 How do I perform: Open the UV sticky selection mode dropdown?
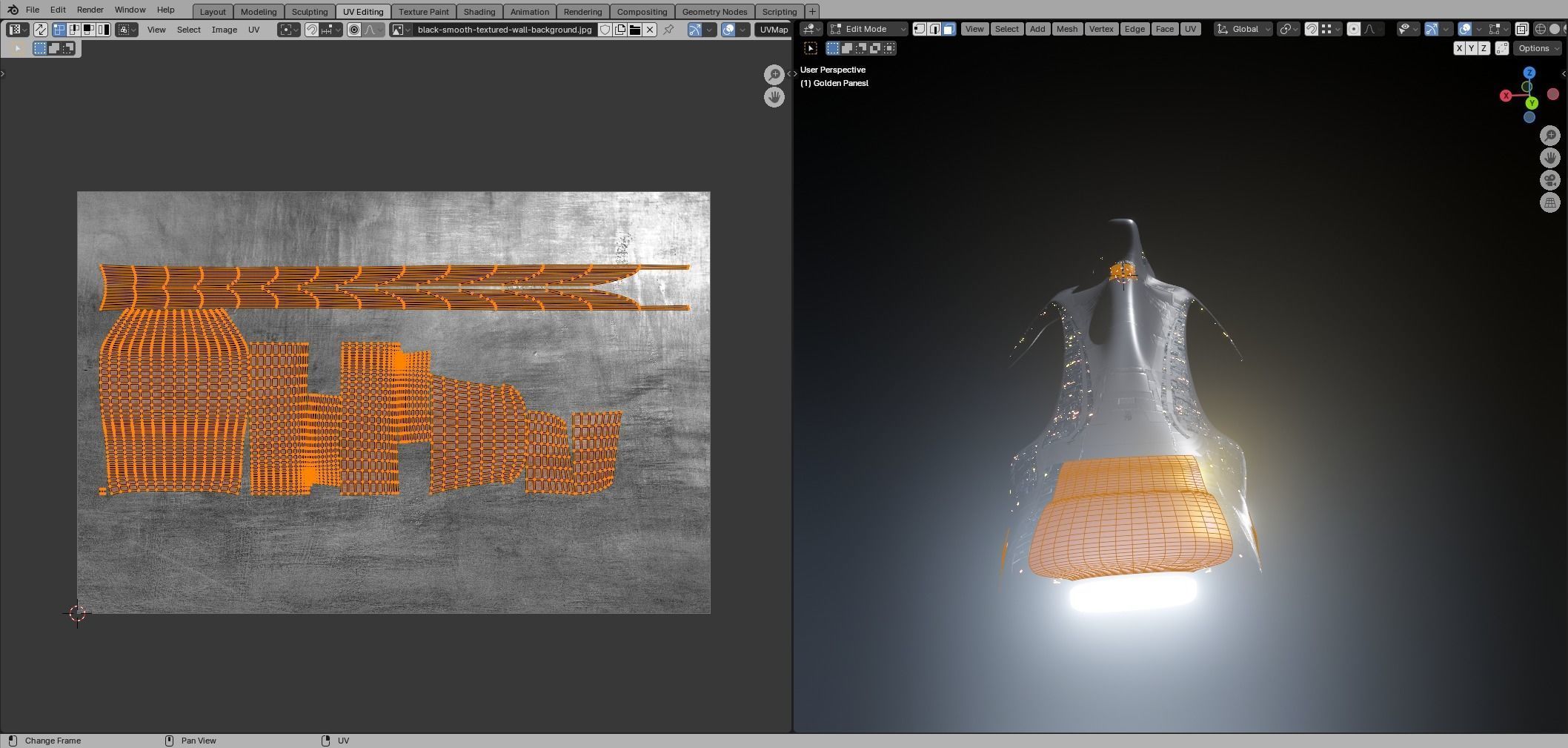tap(127, 30)
